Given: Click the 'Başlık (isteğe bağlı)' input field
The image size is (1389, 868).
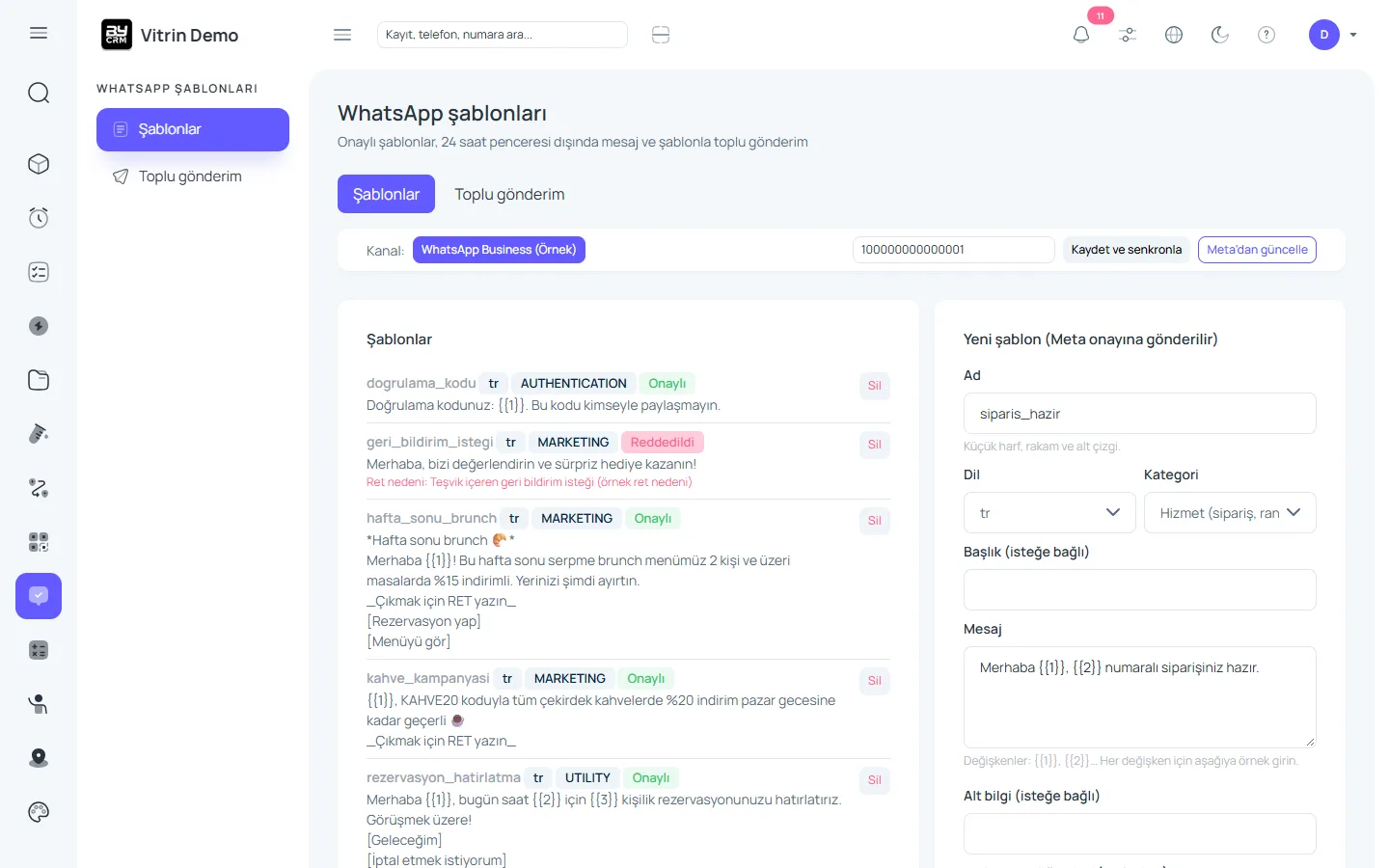Looking at the screenshot, I should pos(1140,589).
